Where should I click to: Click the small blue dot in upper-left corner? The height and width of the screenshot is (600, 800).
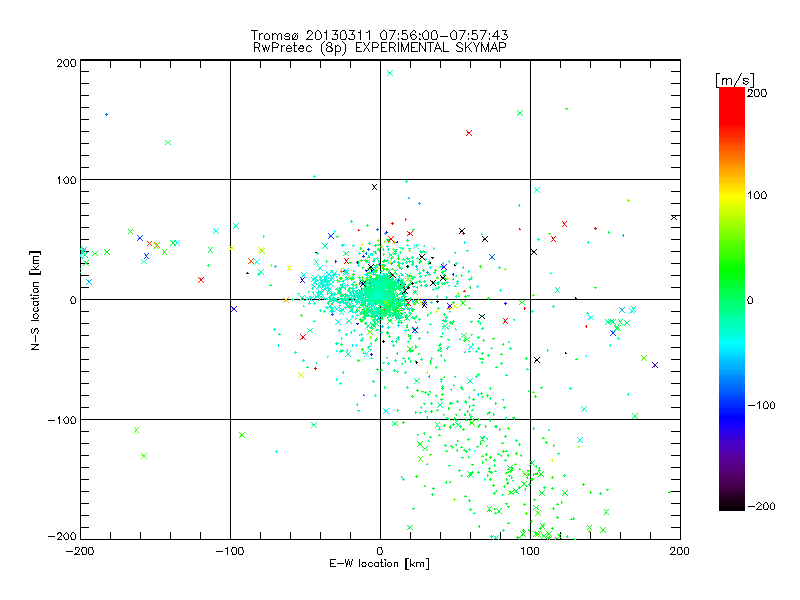[106, 114]
